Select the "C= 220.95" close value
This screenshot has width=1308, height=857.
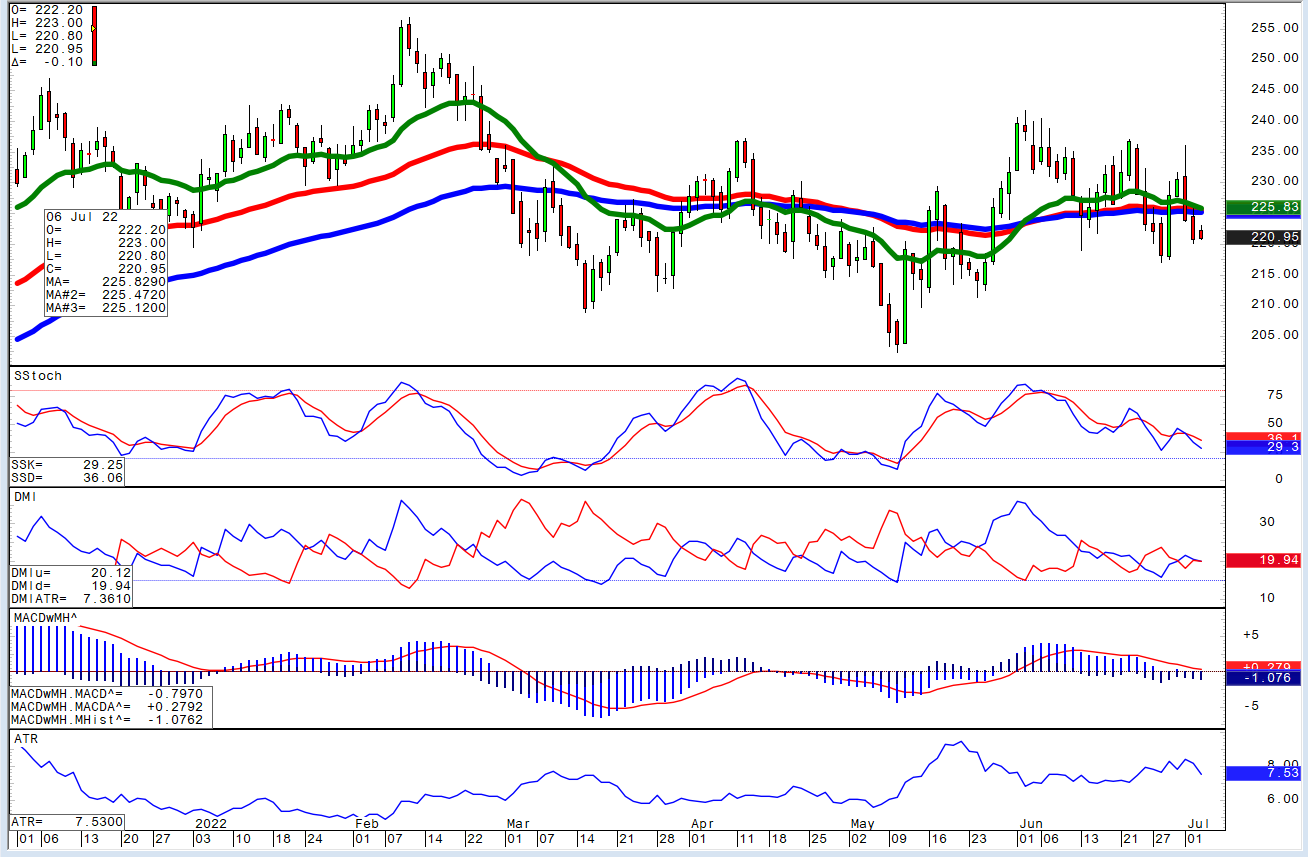pos(105,270)
